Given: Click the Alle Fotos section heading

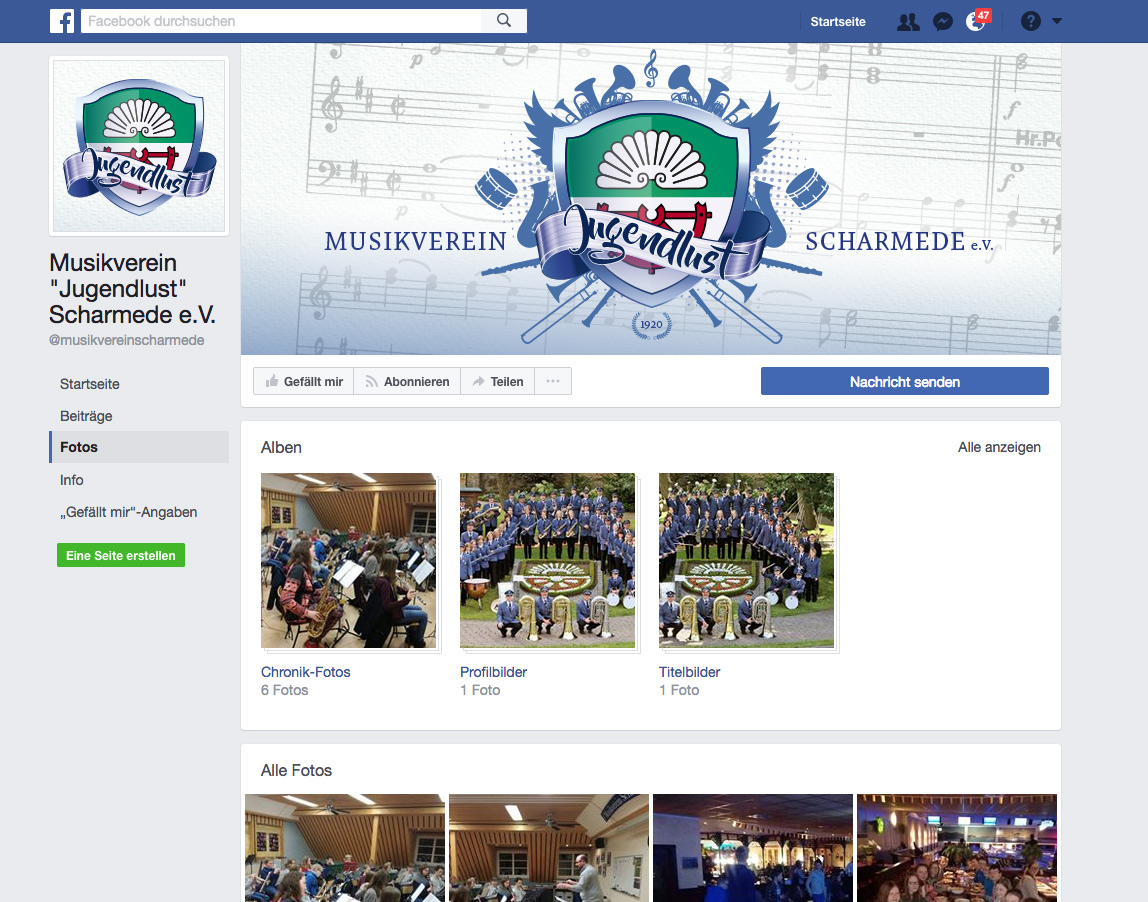Looking at the screenshot, I should (x=297, y=770).
